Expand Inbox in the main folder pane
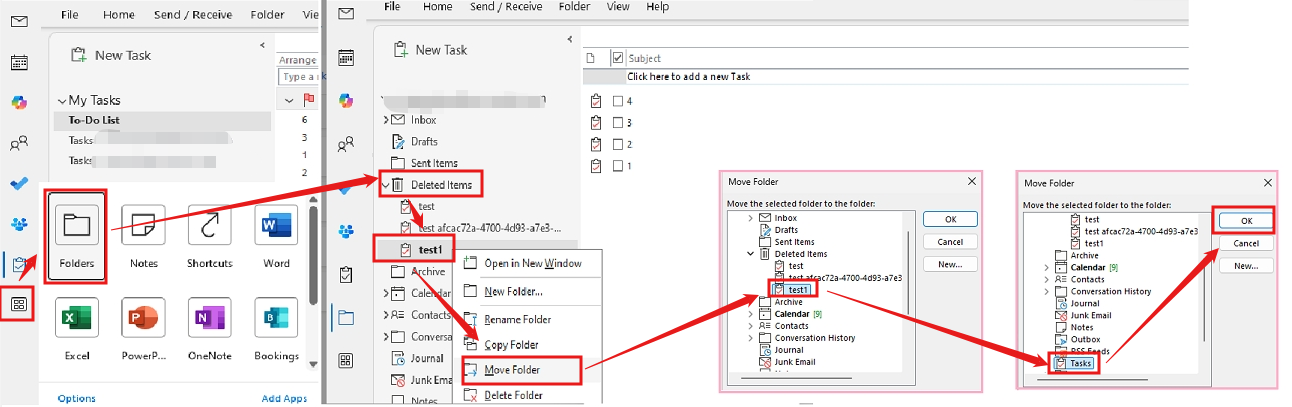The image size is (1292, 407). point(386,120)
